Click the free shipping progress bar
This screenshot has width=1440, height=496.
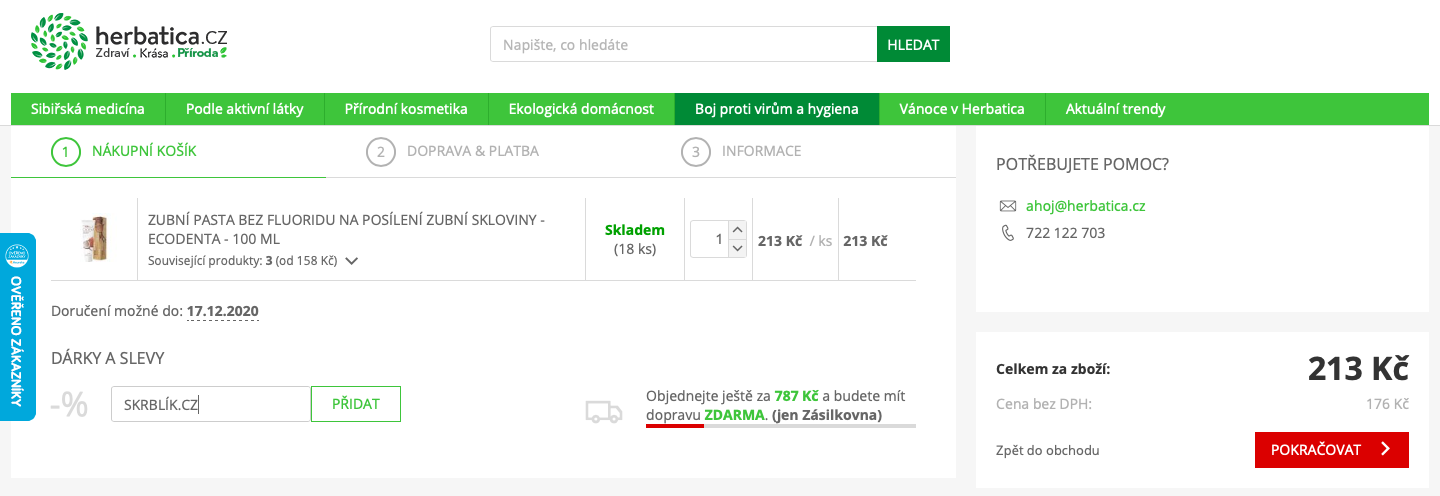pos(780,426)
